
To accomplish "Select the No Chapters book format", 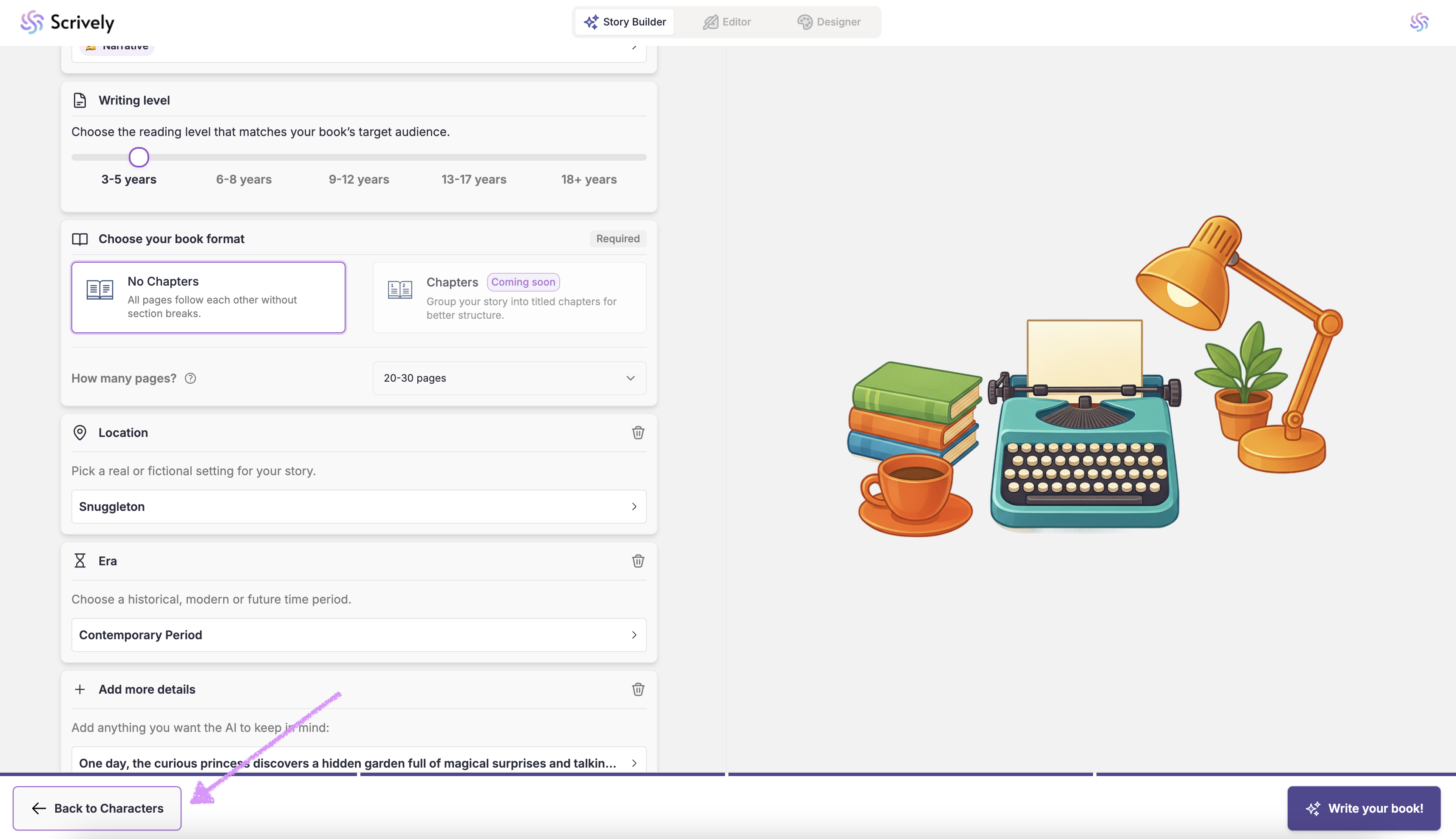I will point(208,298).
